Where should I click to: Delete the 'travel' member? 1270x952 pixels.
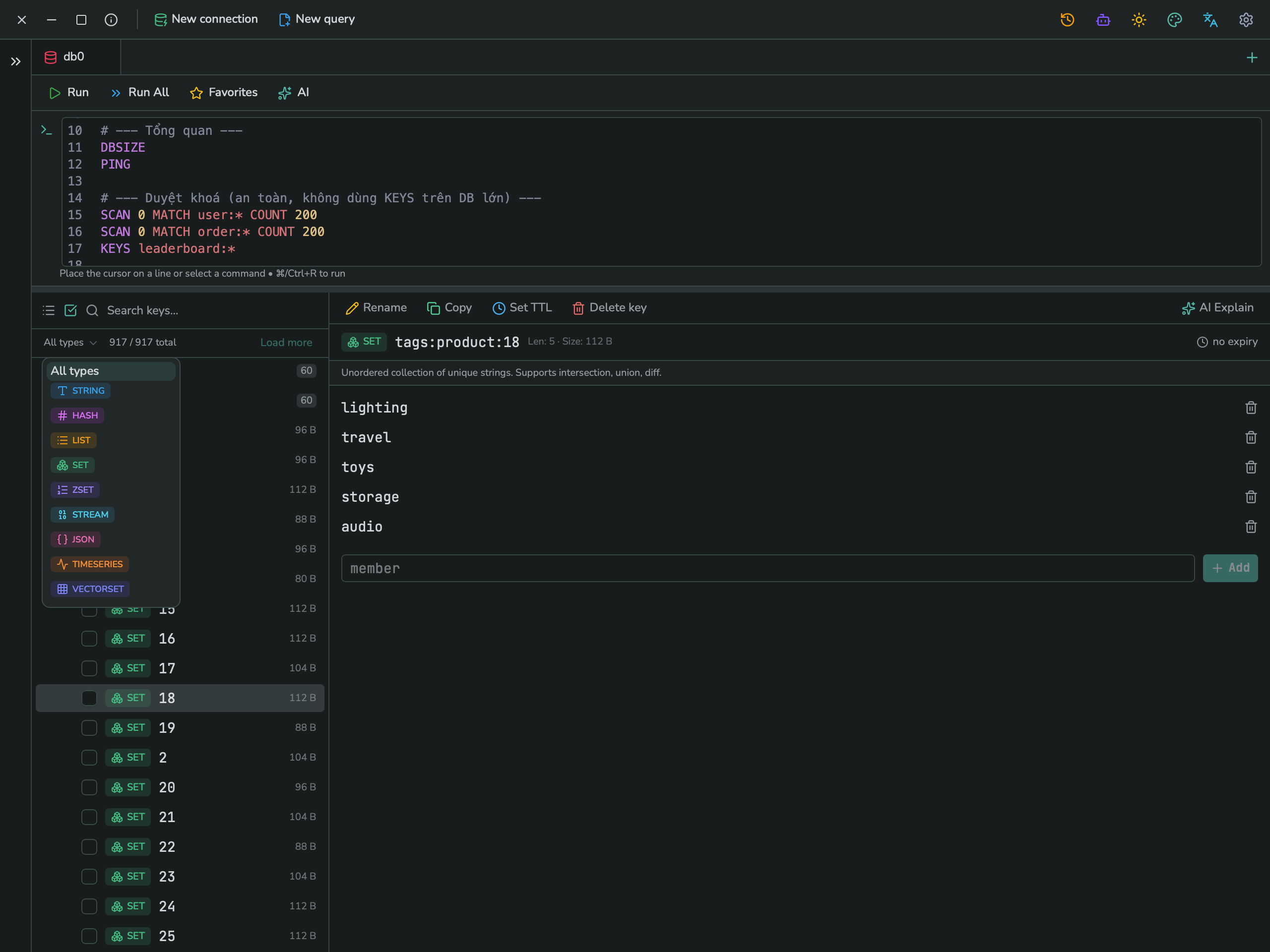[1251, 437]
